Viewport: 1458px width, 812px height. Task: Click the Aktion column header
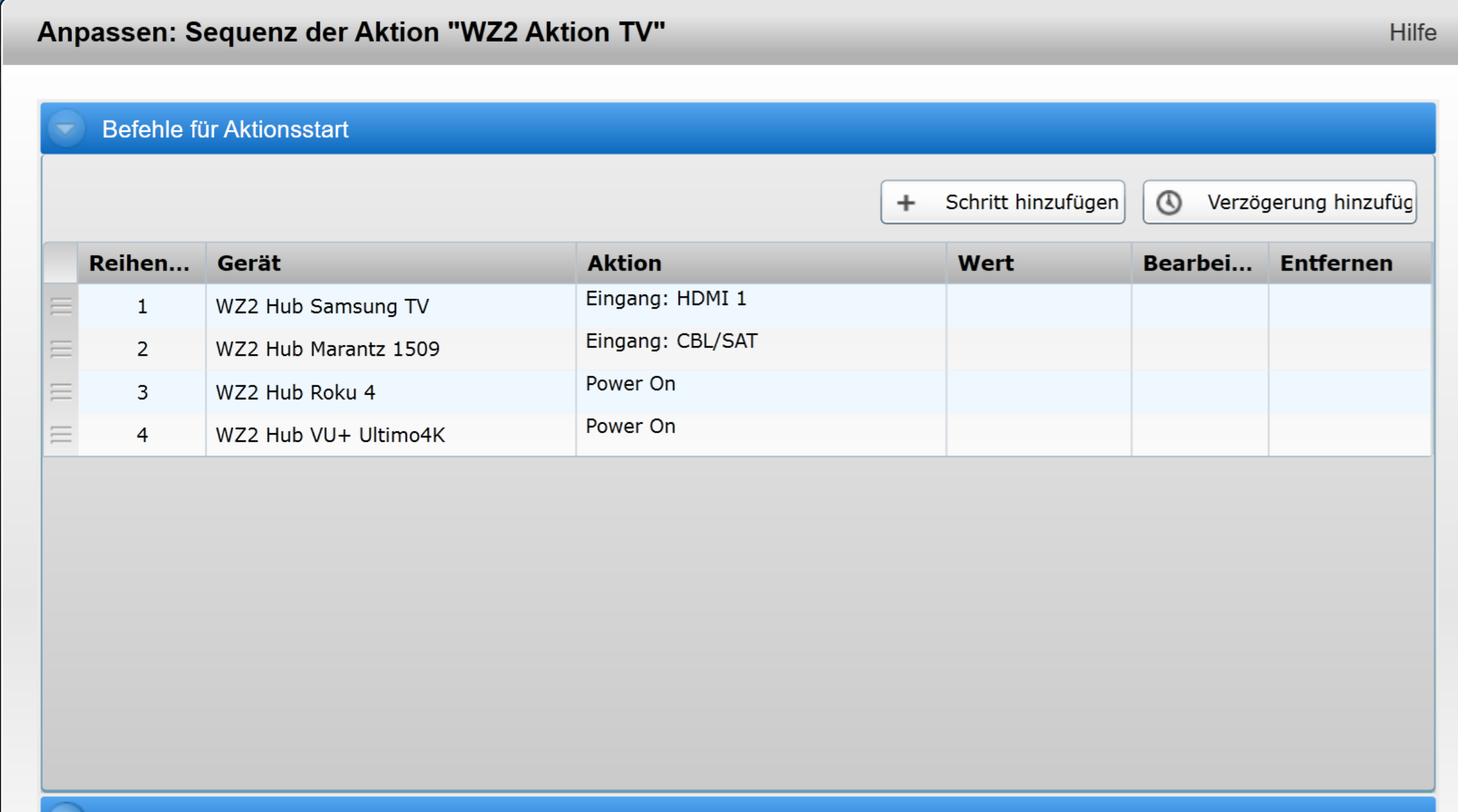pos(624,263)
